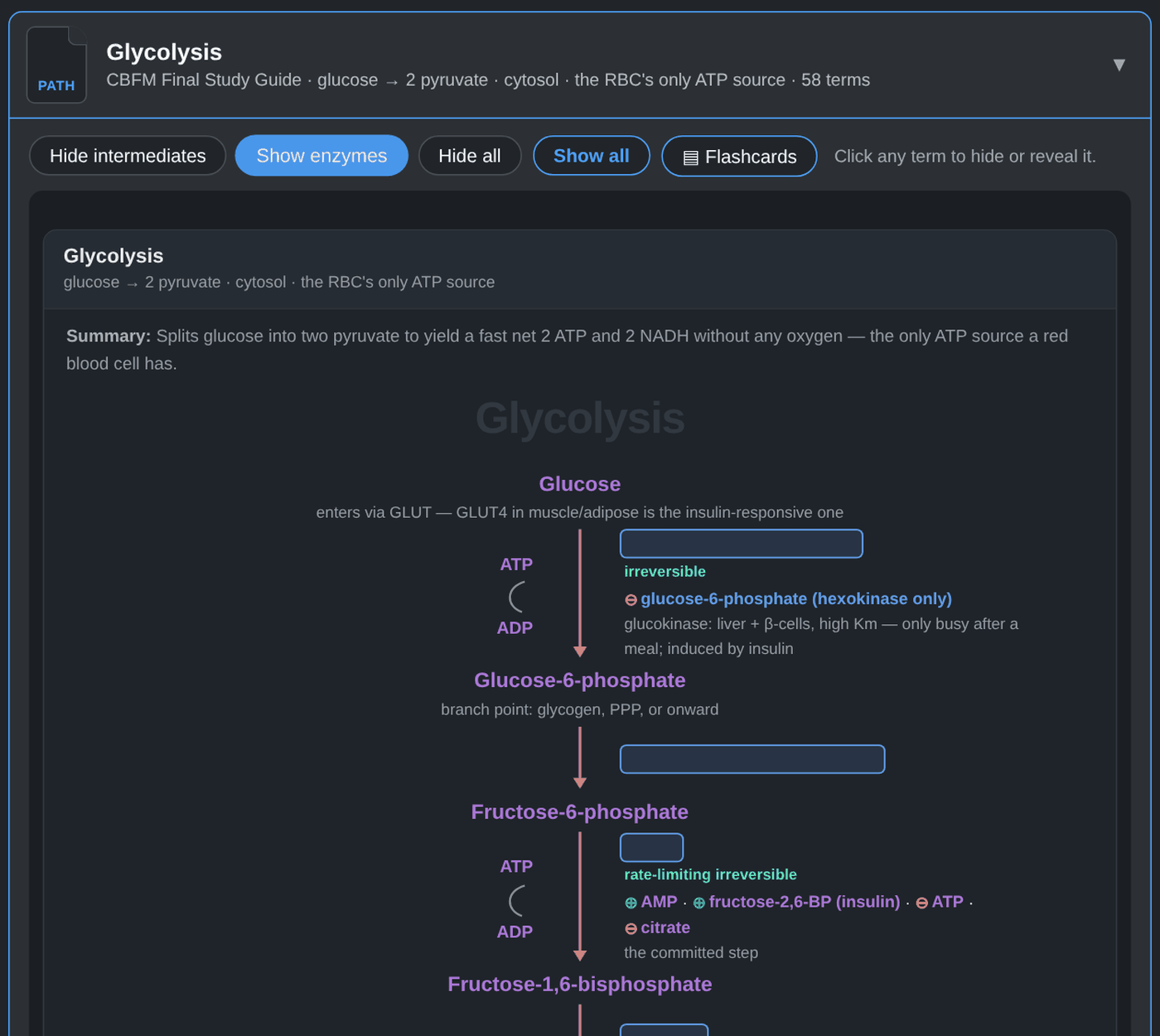
Task: Click Show all button
Action: click(x=592, y=156)
